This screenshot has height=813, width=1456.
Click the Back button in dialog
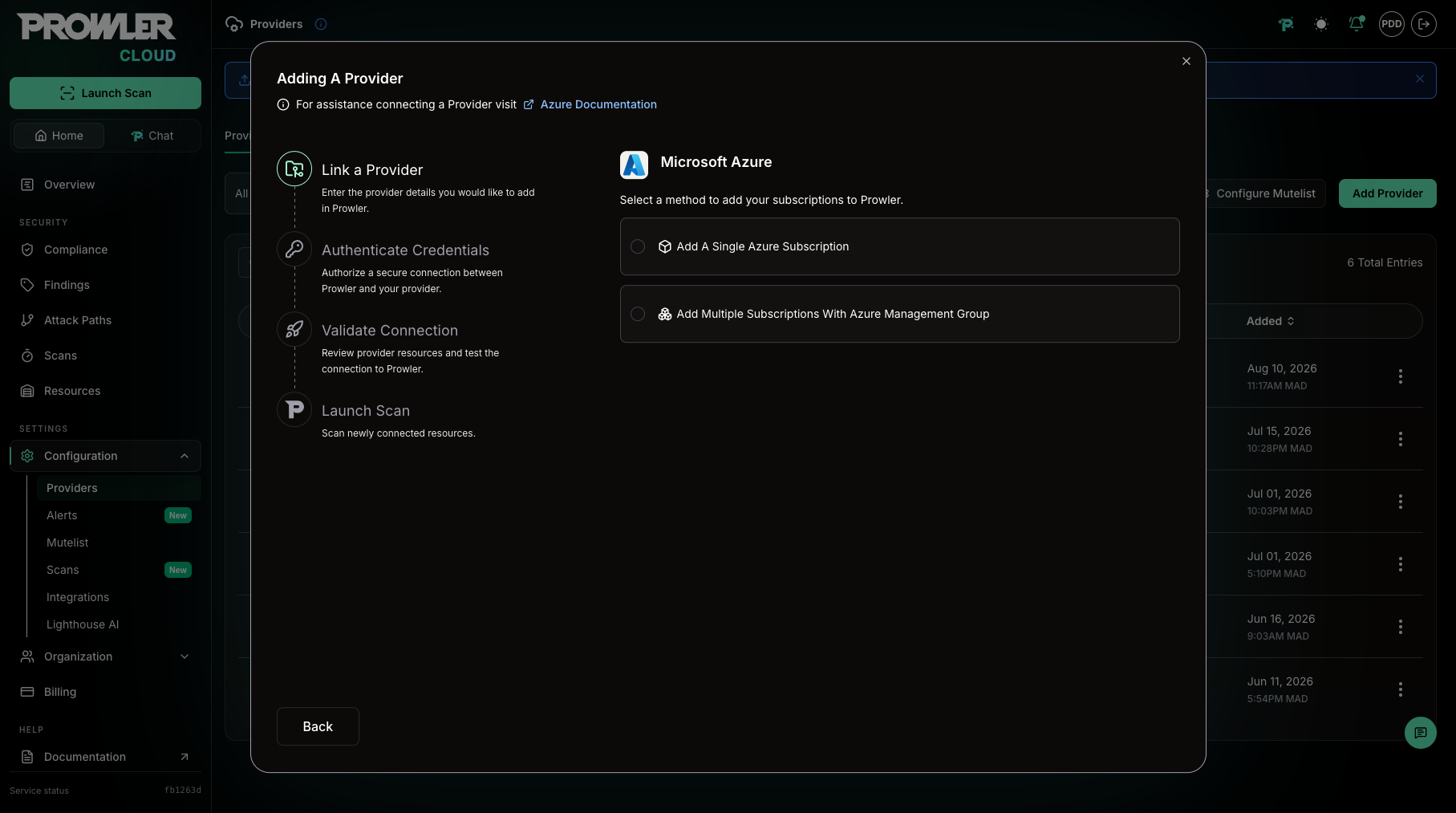318,726
